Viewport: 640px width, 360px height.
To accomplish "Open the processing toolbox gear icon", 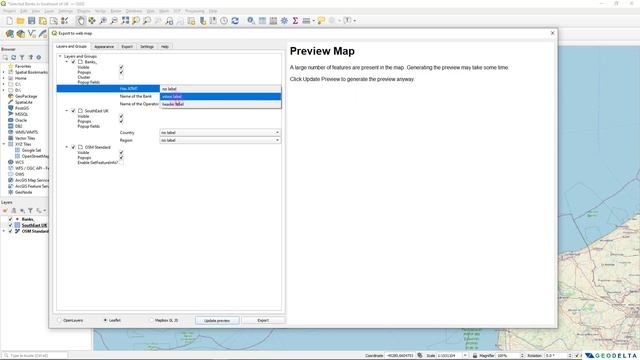I will (x=284, y=21).
